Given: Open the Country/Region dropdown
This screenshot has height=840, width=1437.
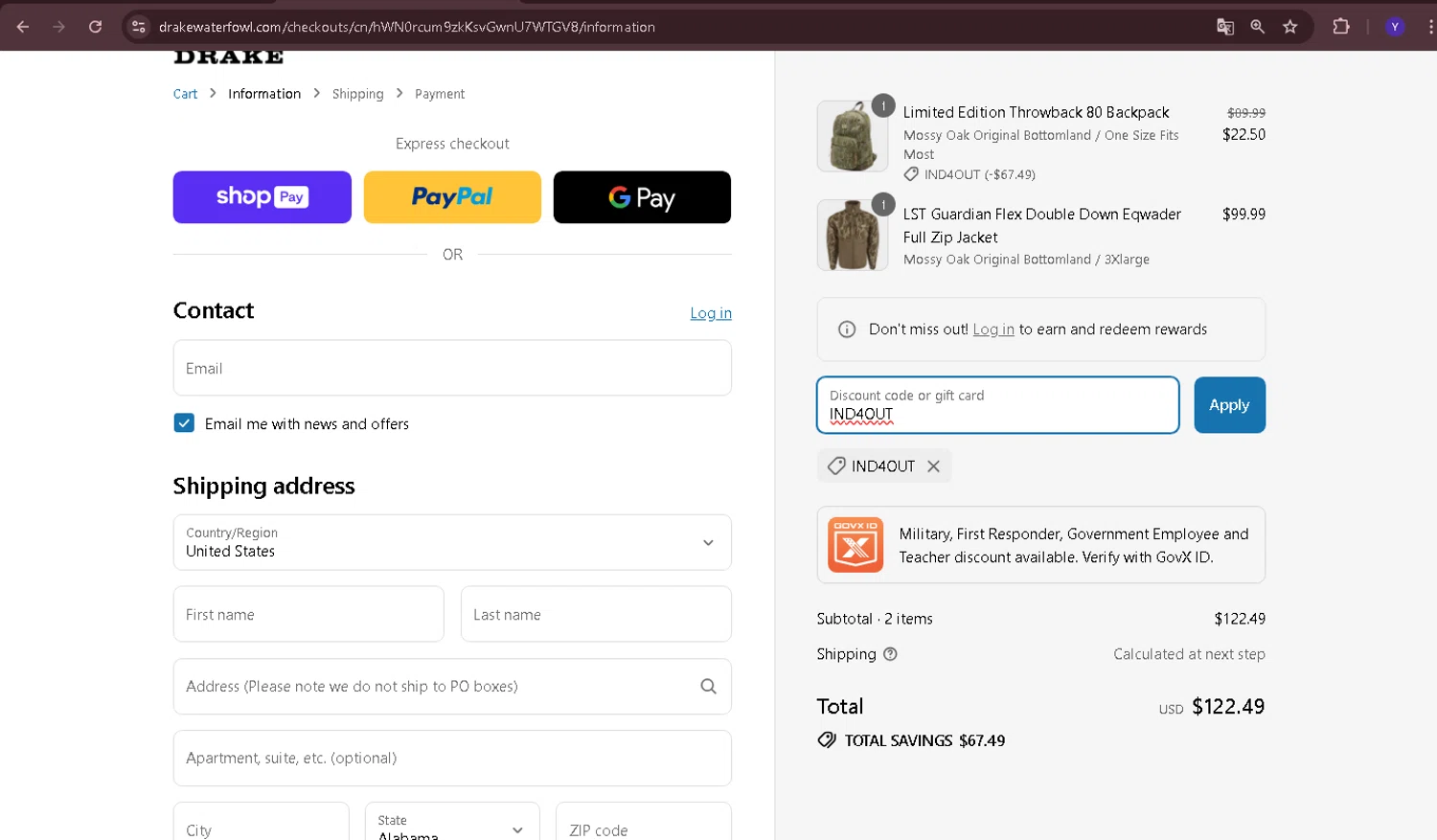Looking at the screenshot, I should [x=452, y=542].
